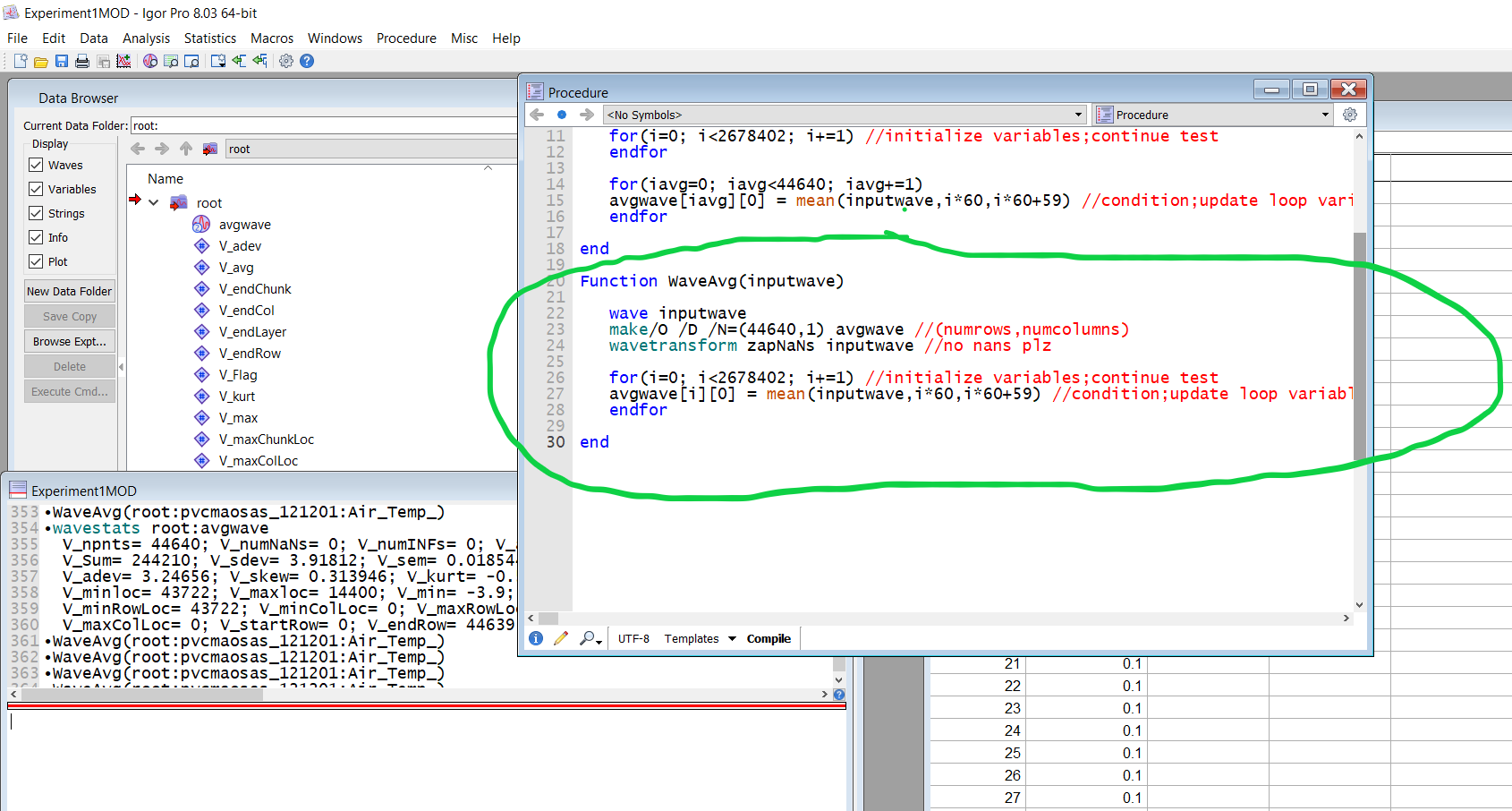Open the magnifier search icon in Procedure window

click(x=586, y=637)
